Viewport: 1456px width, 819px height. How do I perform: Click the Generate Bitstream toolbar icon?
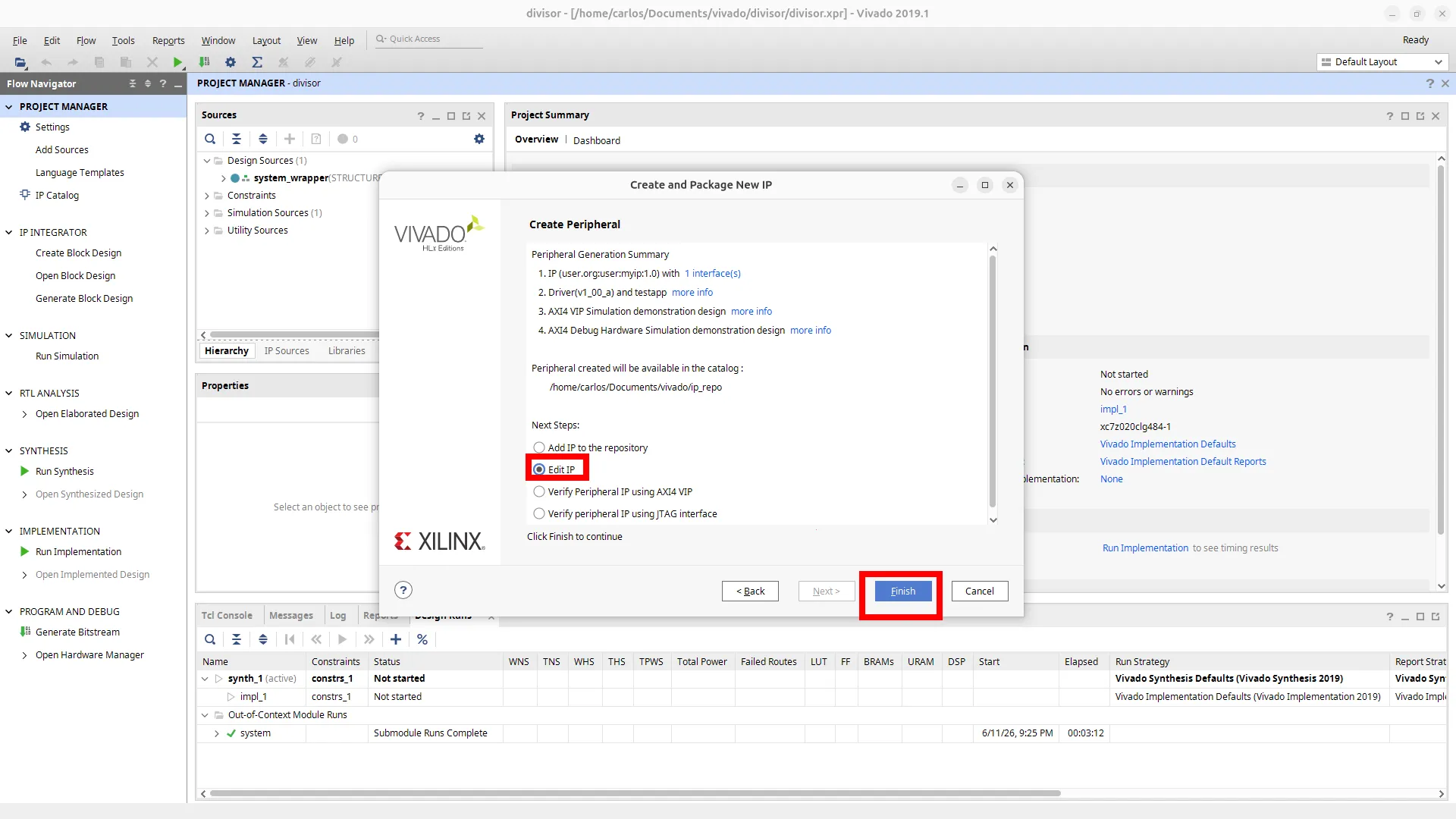pos(204,62)
